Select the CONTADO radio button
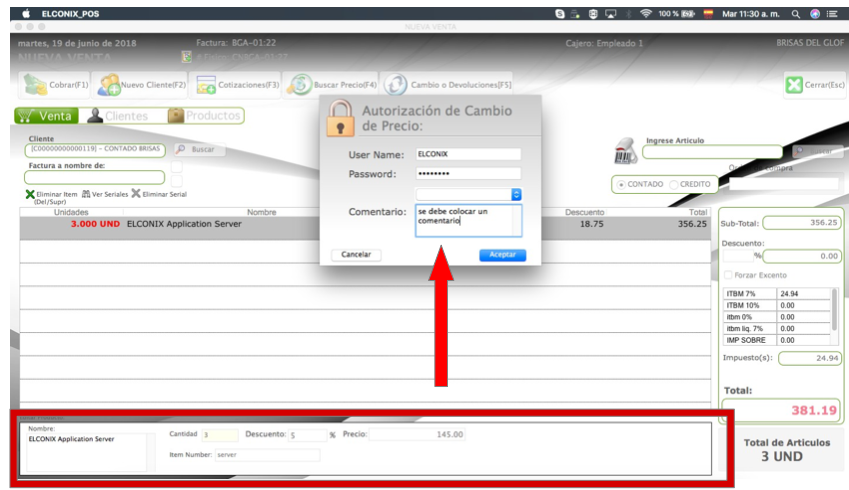 pyautogui.click(x=621, y=185)
